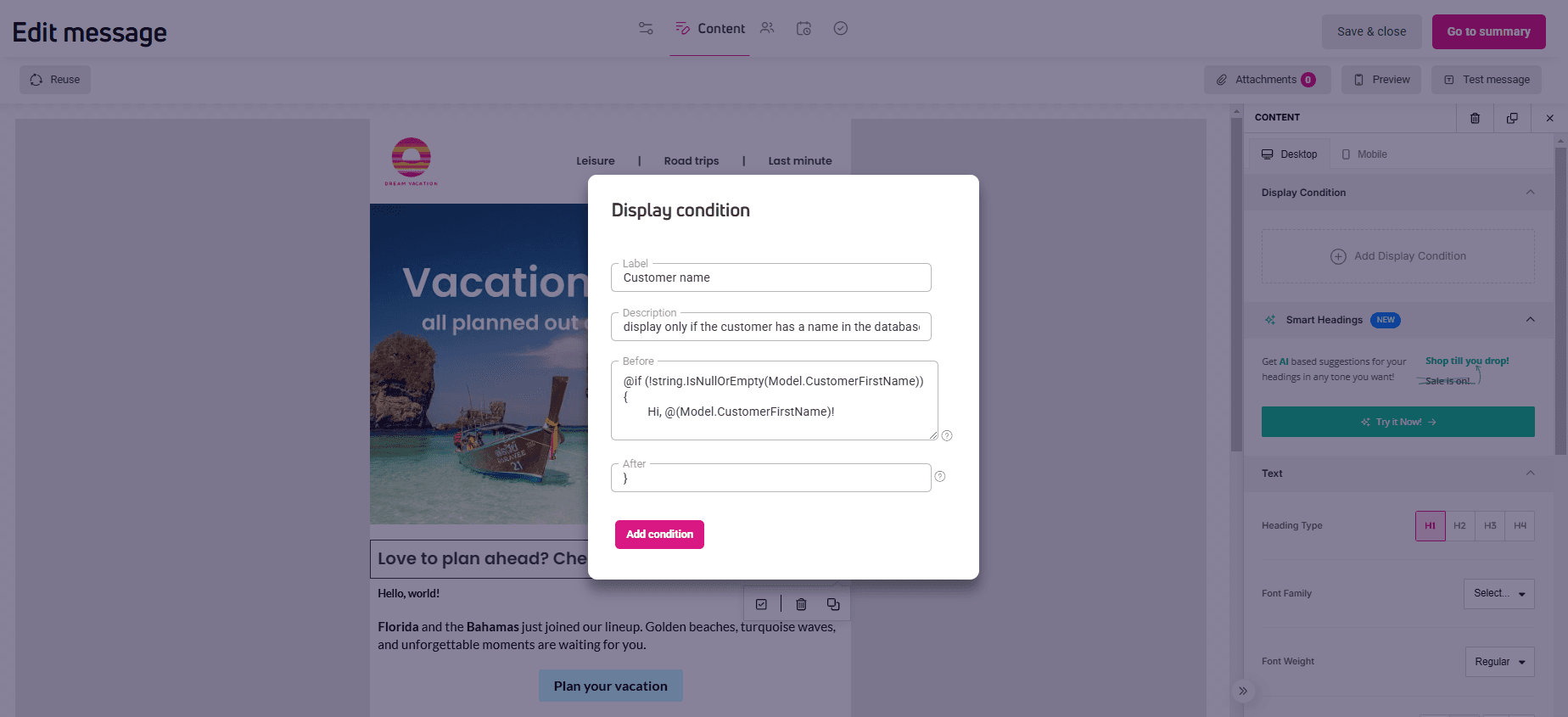
Task: Go to the audience step icon
Action: 767,28
